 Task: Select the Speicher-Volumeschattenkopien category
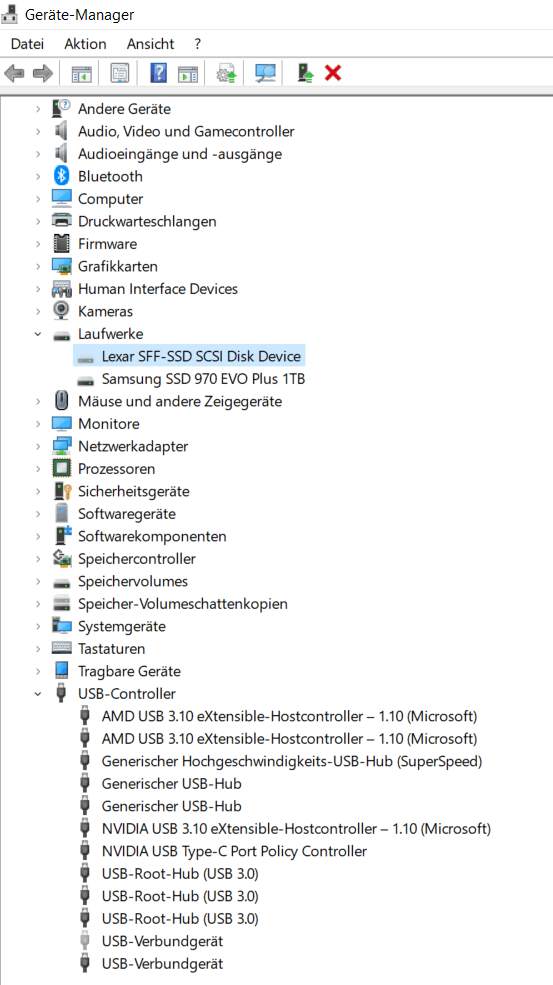[x=183, y=604]
